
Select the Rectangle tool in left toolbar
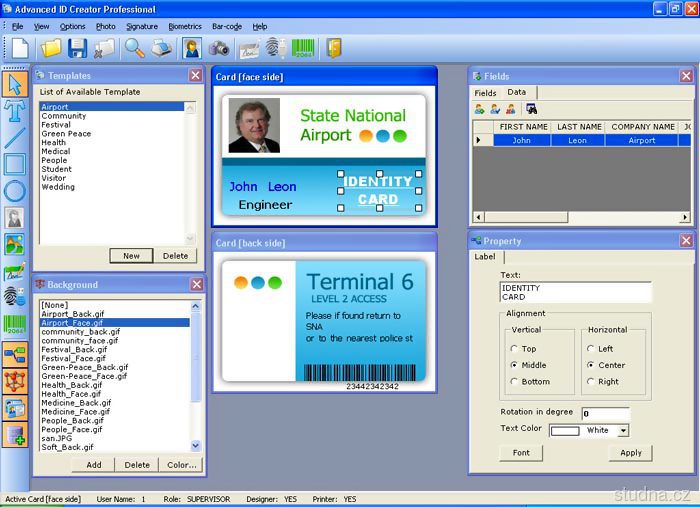click(15, 164)
